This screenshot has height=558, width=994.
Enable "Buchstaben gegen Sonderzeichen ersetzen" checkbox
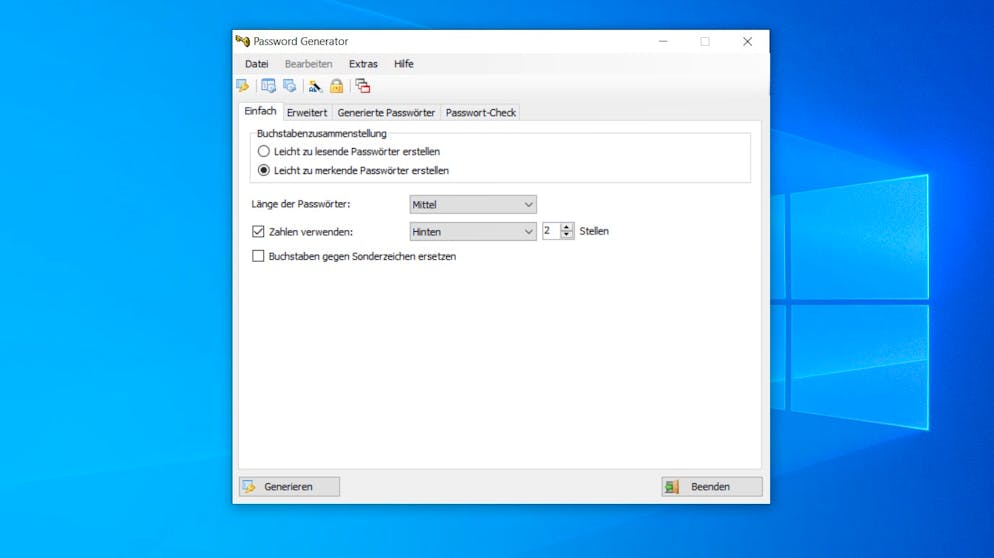click(x=259, y=256)
